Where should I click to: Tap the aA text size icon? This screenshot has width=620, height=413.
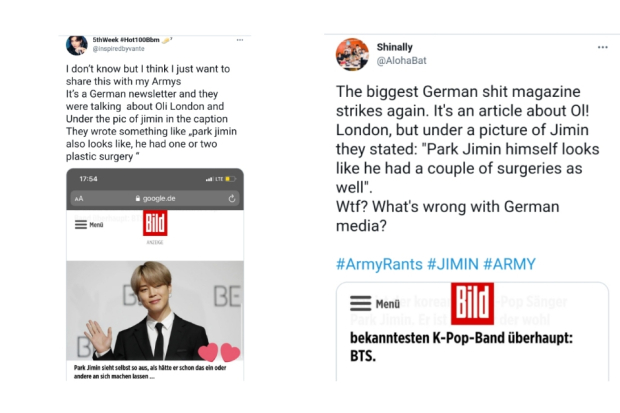click(79, 199)
